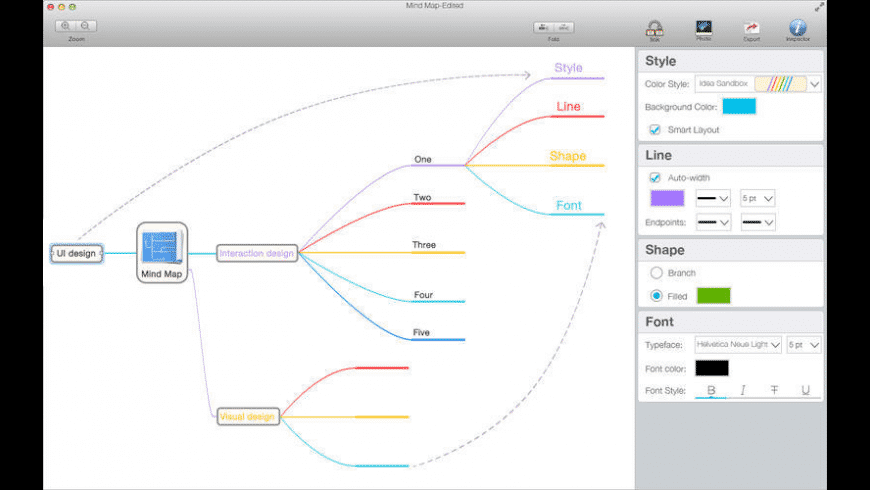The image size is (870, 490).
Task: Open the line style dropdown
Action: pyautogui.click(x=713, y=198)
